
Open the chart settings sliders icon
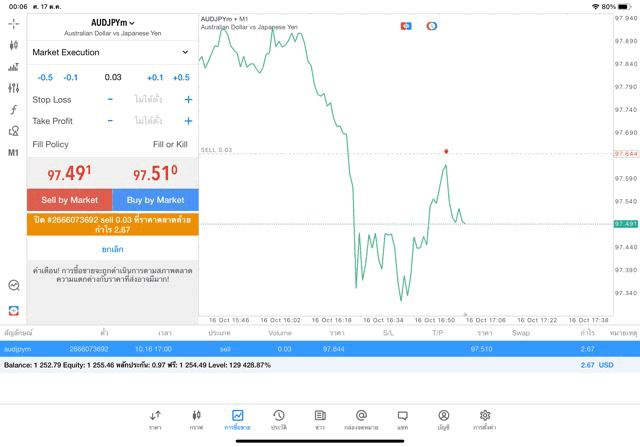[x=14, y=89]
